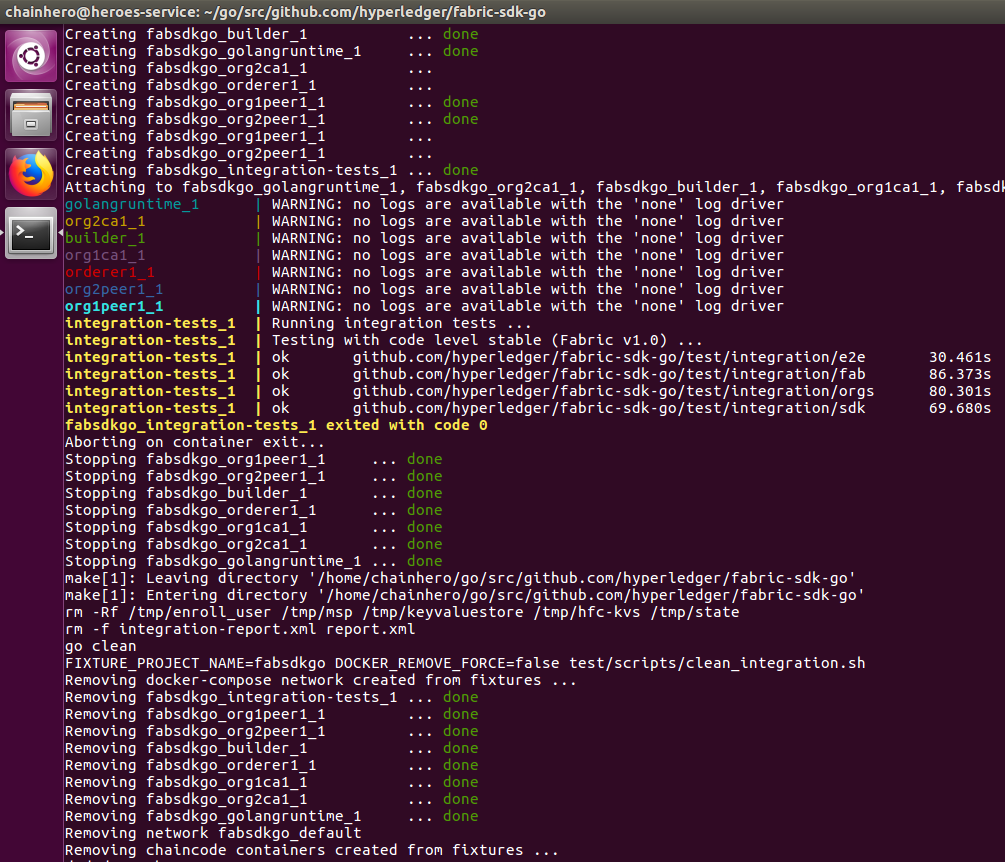
Task: Click 'Creating fabsdkgo_org2ca1_1' line
Action: tap(249, 68)
